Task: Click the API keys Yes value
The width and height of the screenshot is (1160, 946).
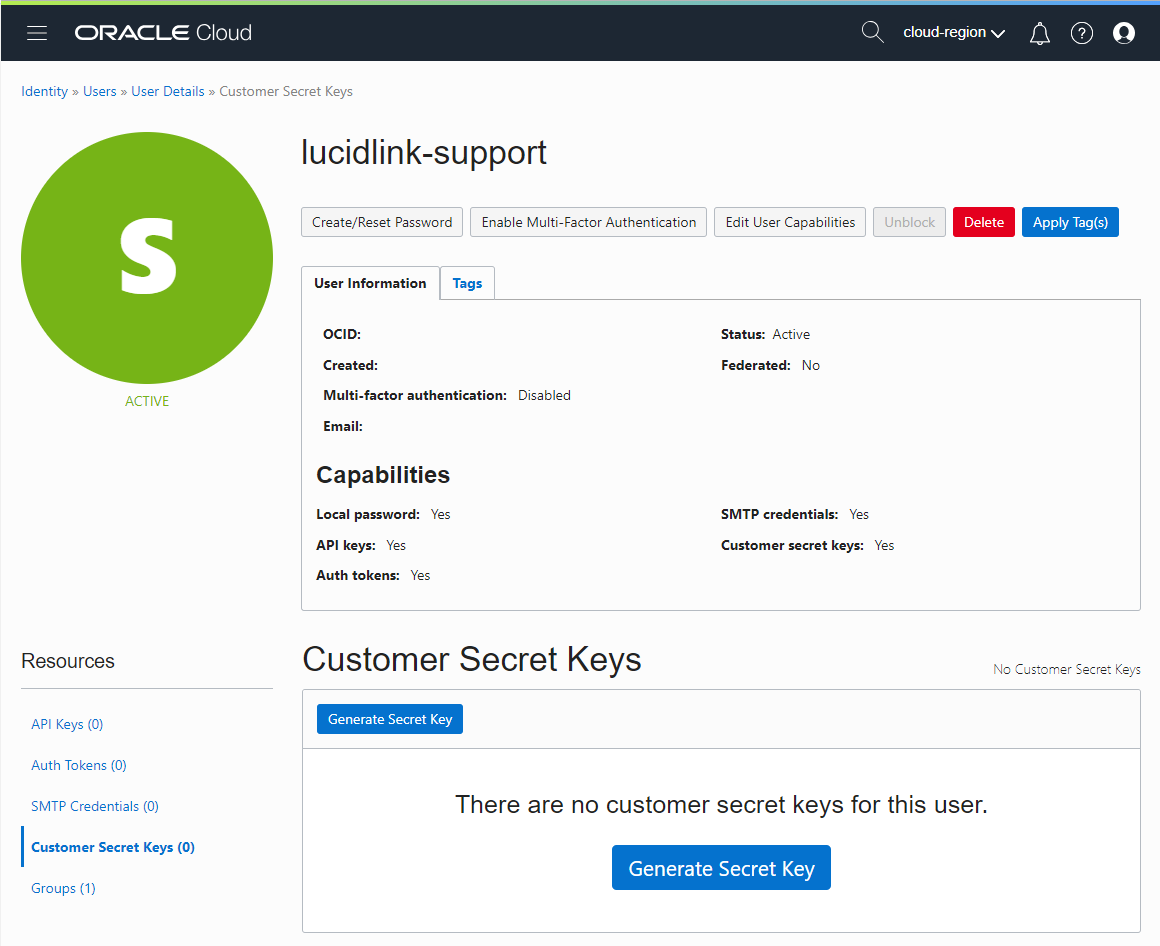Action: tap(397, 546)
